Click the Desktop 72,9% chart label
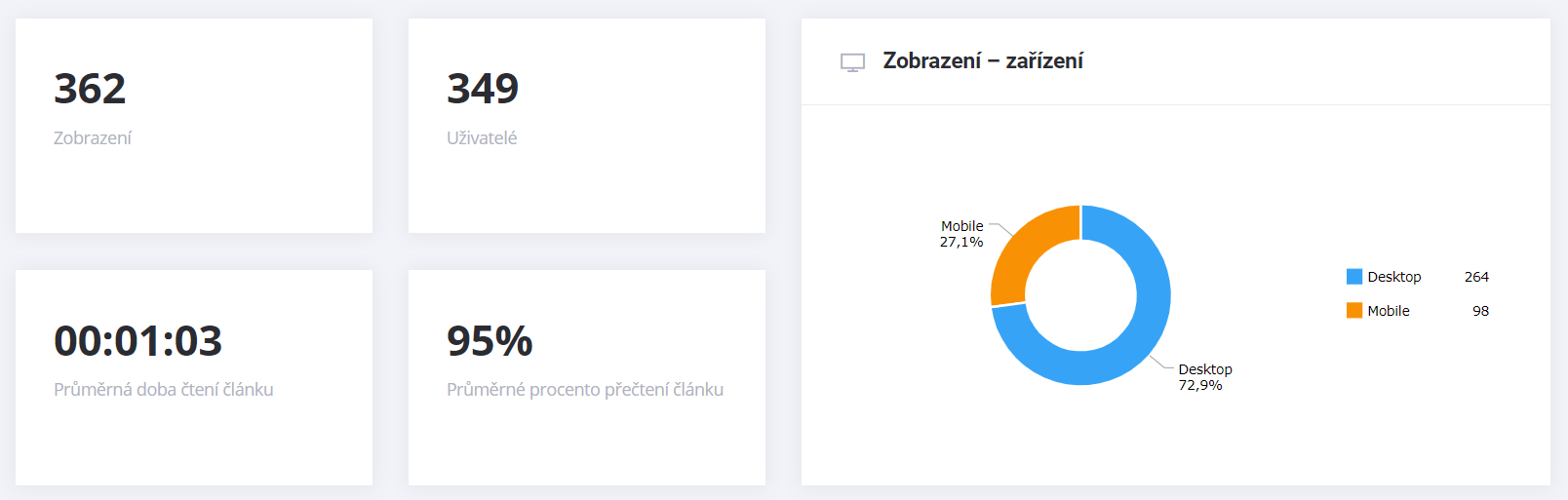 (1205, 377)
